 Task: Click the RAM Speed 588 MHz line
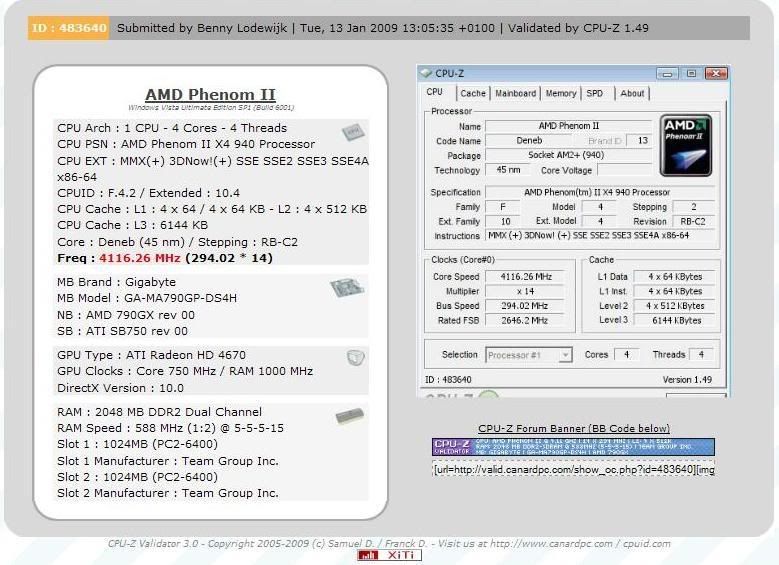[170, 428]
